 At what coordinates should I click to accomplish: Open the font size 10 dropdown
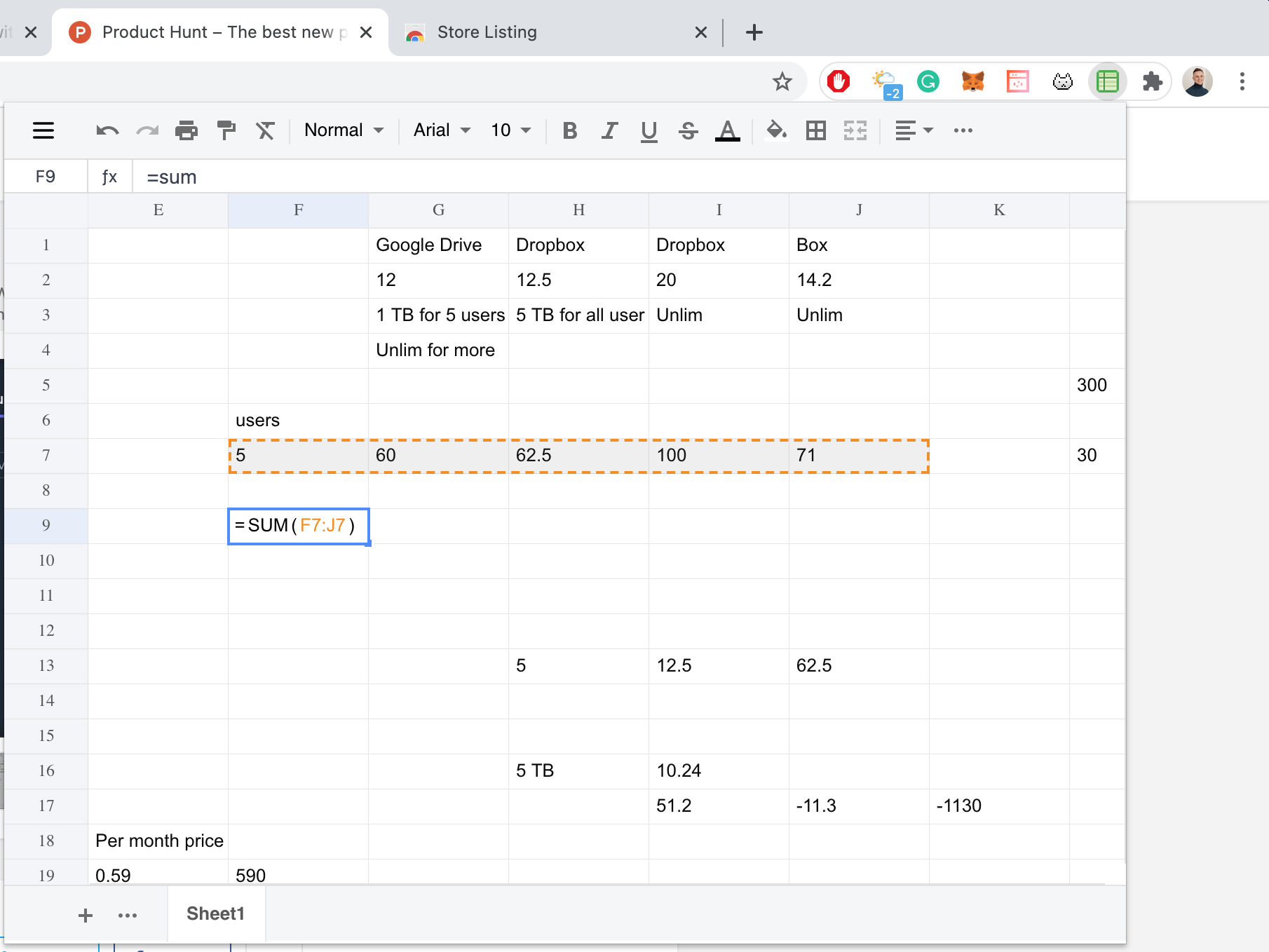coord(511,130)
